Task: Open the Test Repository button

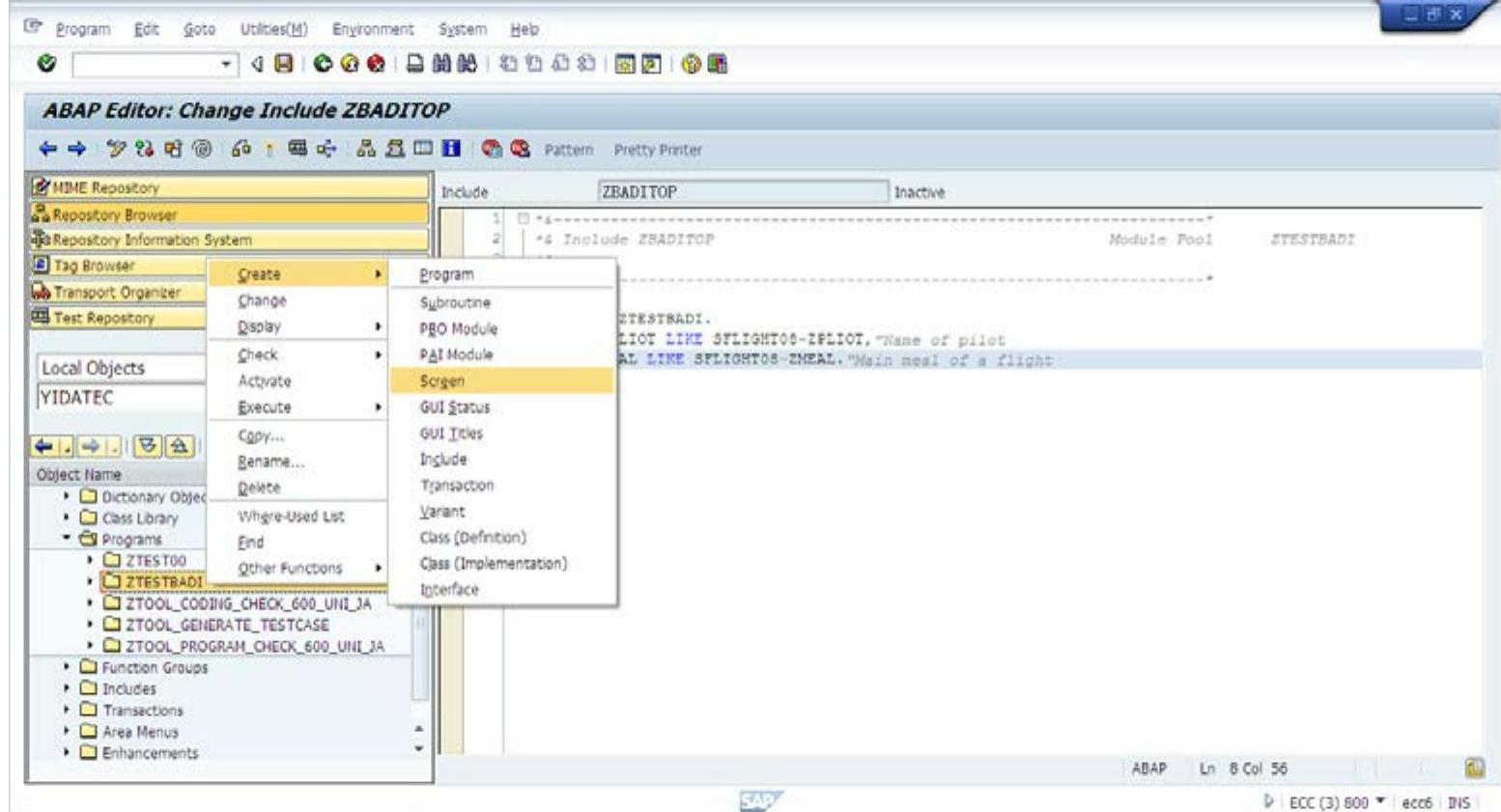Action: pos(119,317)
